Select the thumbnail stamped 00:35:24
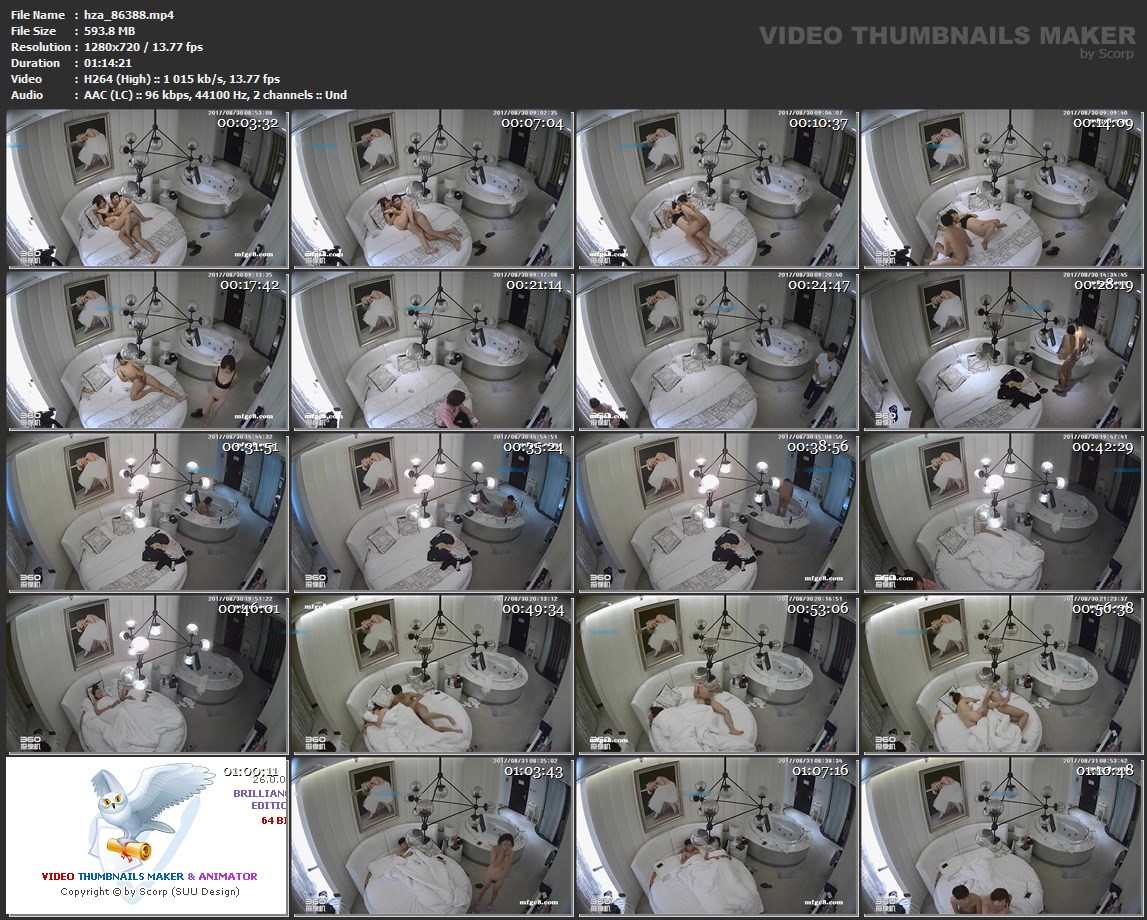 pos(432,511)
